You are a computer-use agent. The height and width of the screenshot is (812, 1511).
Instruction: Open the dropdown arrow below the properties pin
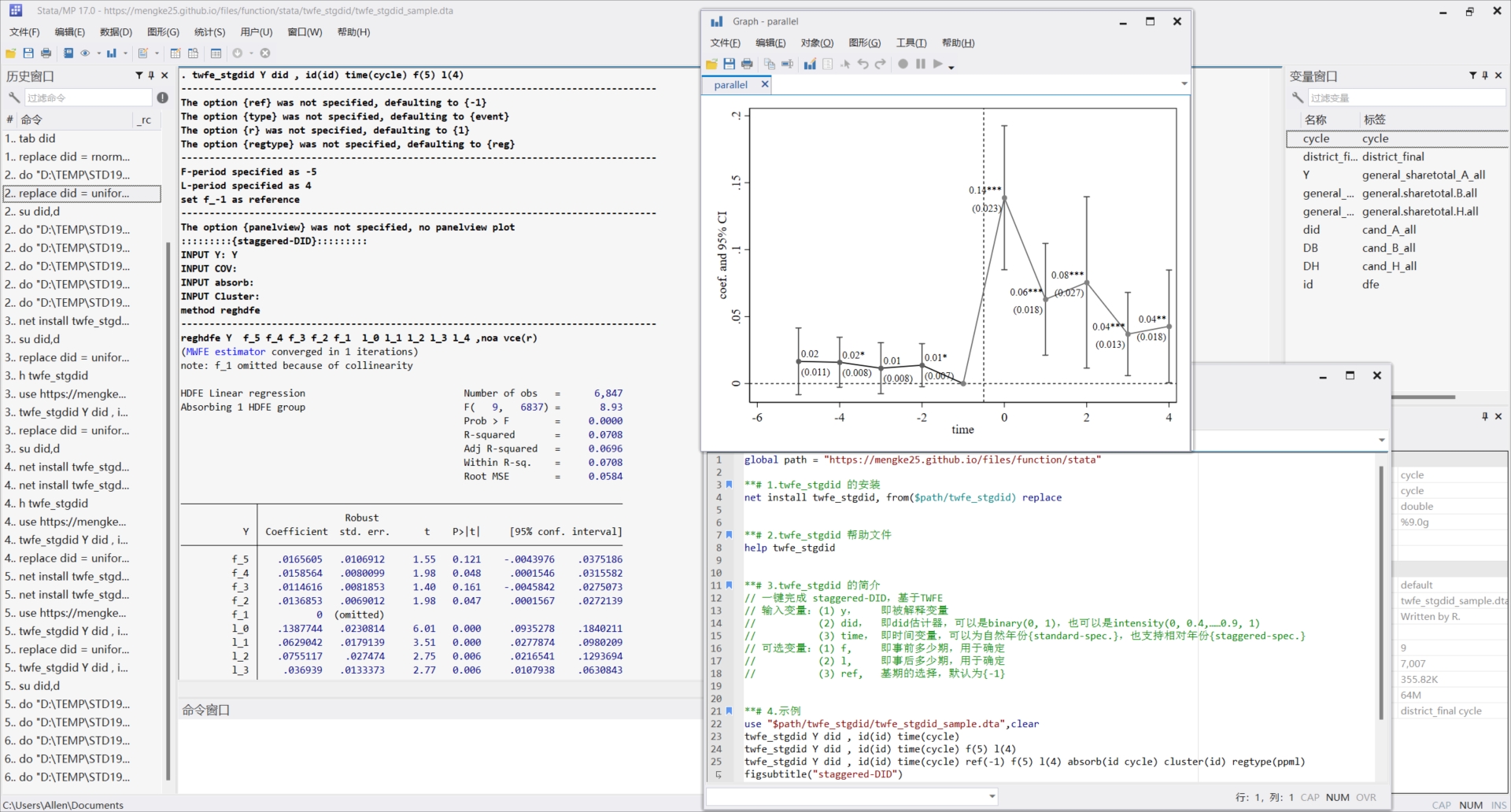click(1381, 440)
